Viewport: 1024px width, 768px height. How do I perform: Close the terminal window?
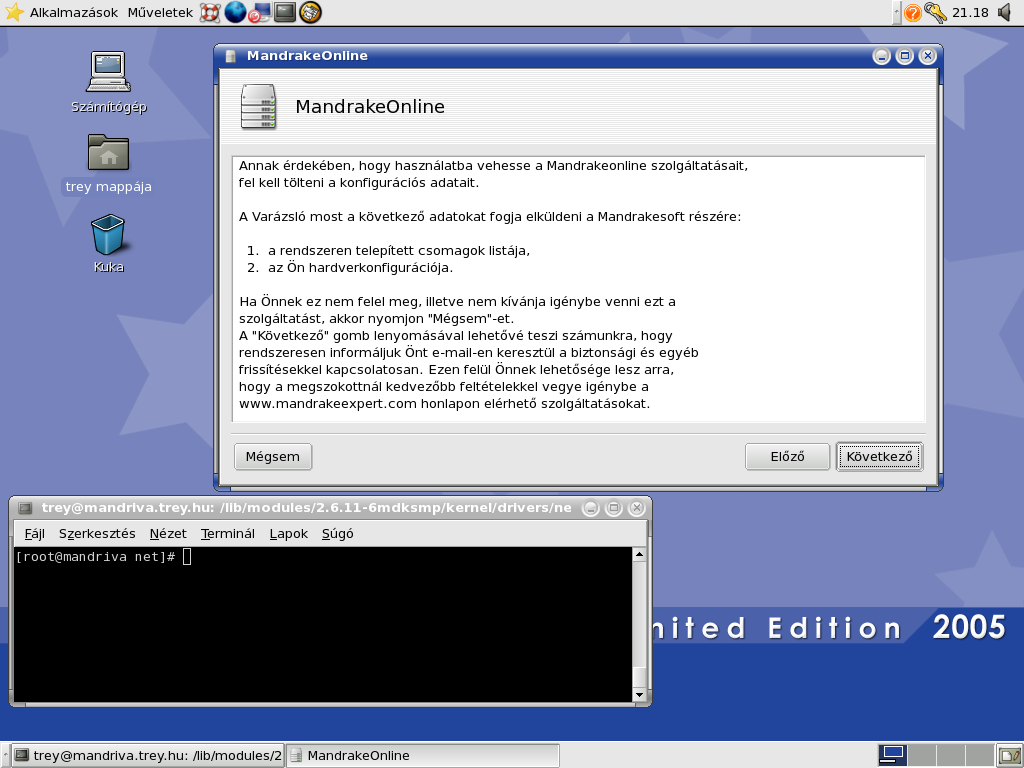[x=637, y=508]
